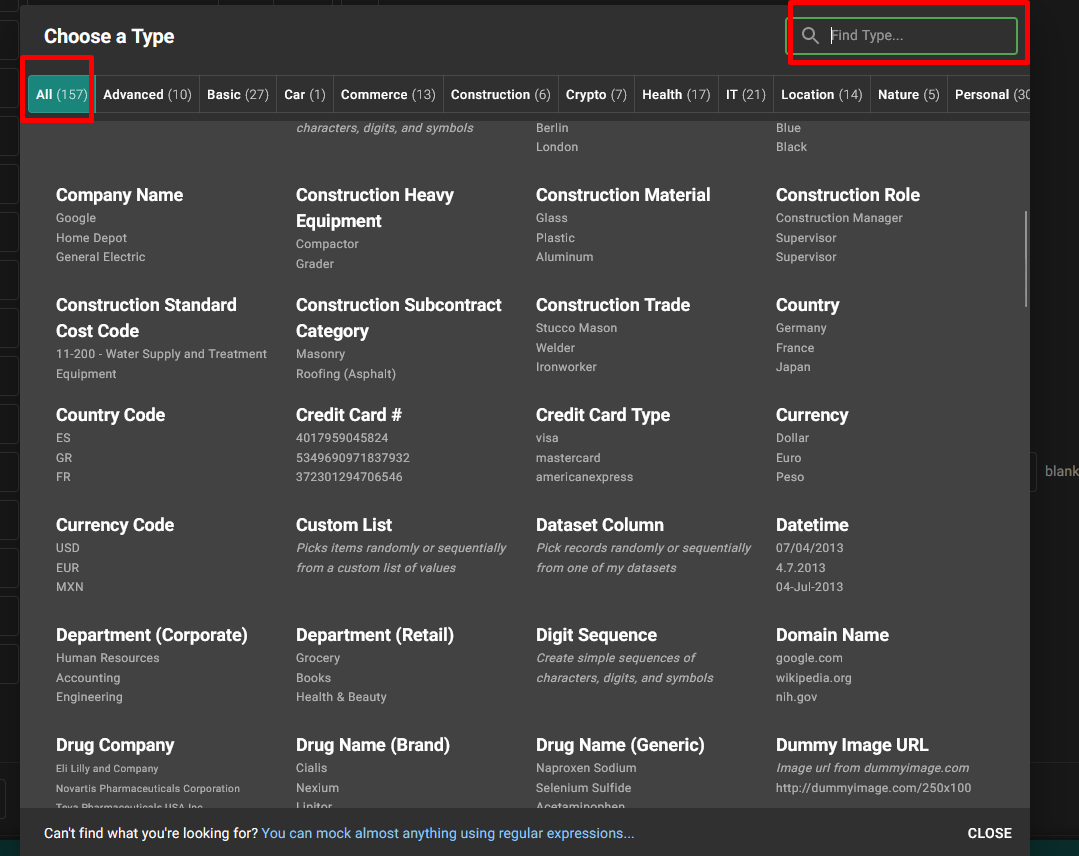Open the Commerce (13) tab
The width and height of the screenshot is (1079, 856).
point(388,94)
